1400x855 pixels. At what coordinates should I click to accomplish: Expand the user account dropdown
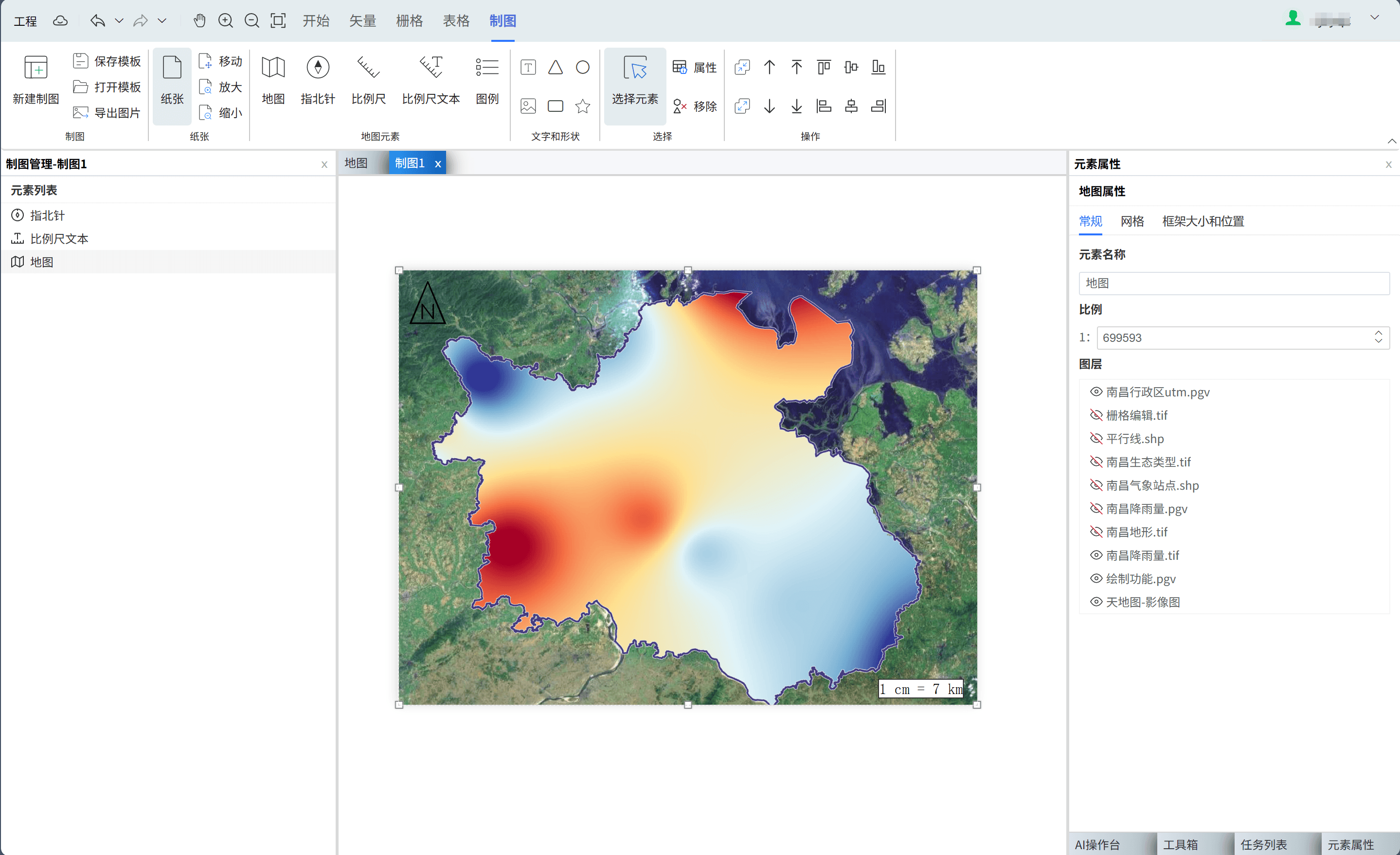(1374, 18)
